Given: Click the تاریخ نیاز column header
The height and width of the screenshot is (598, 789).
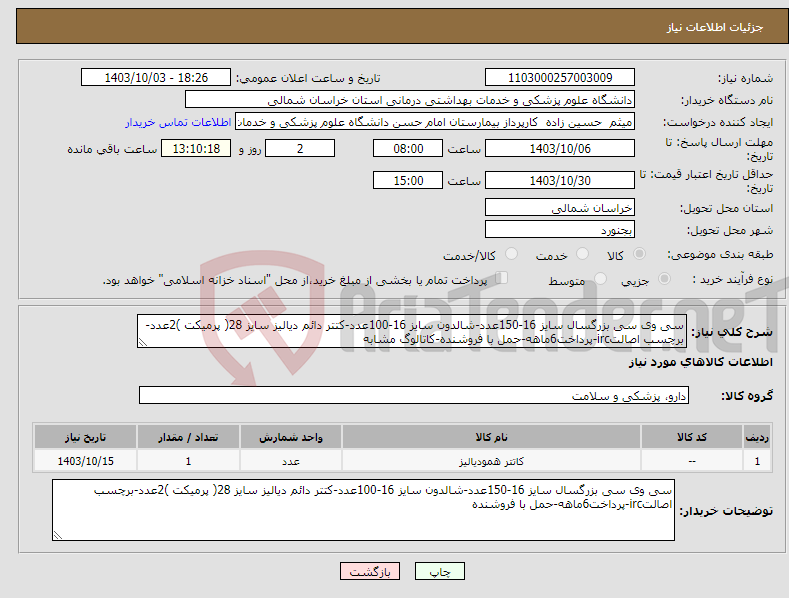Looking at the screenshot, I should click(x=85, y=437).
